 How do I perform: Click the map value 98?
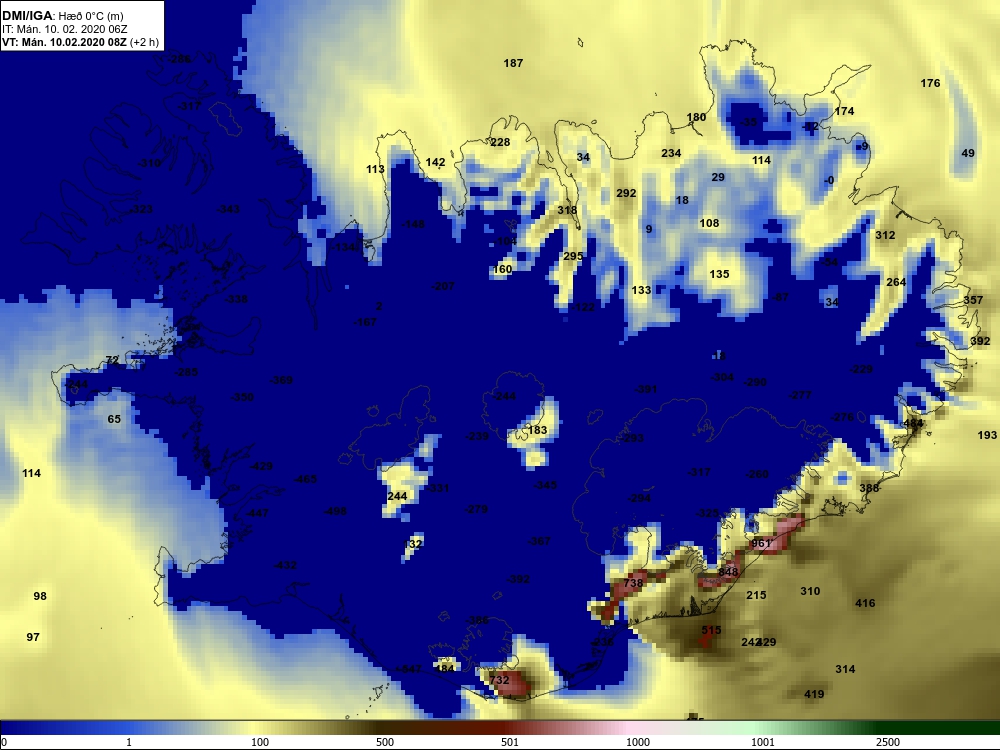click(40, 596)
